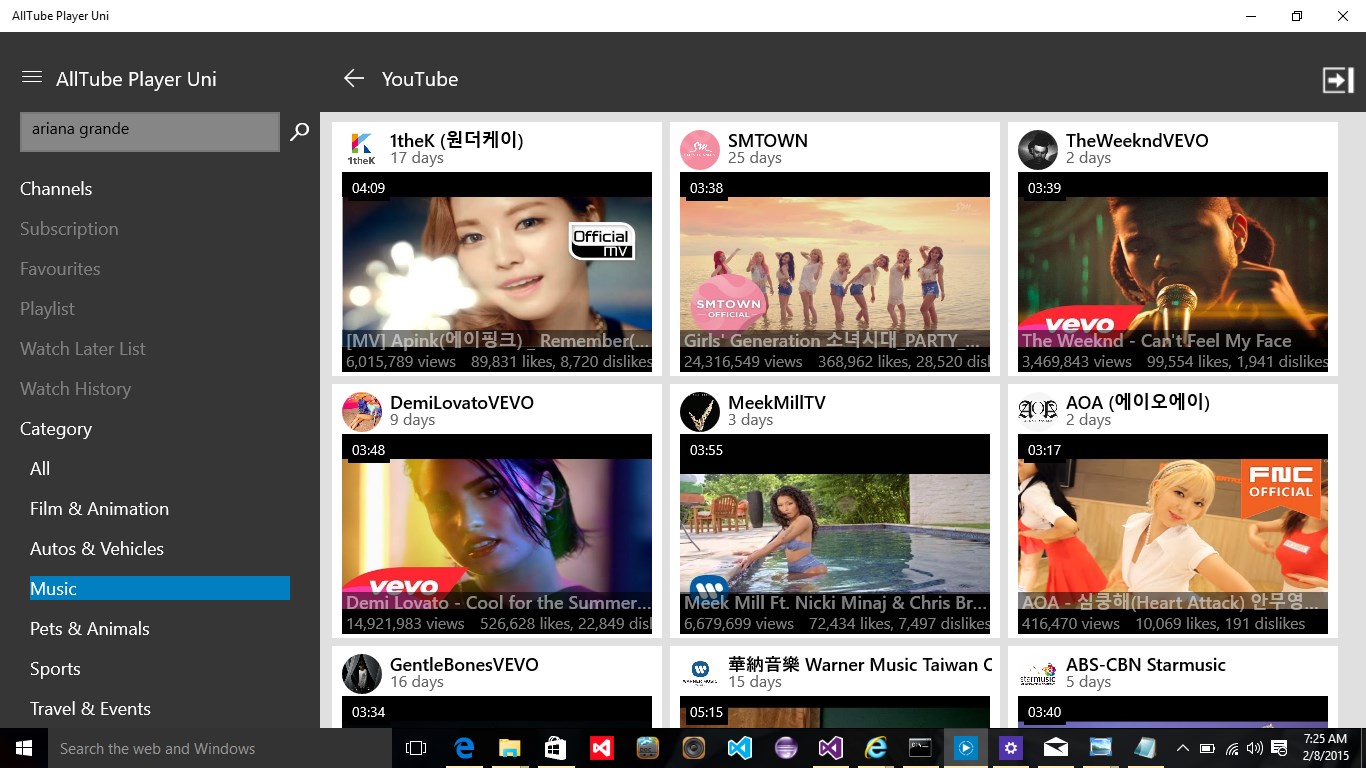Open ABS-CBN Starmusic channel avatar
The height and width of the screenshot is (768, 1366).
[x=1038, y=674]
